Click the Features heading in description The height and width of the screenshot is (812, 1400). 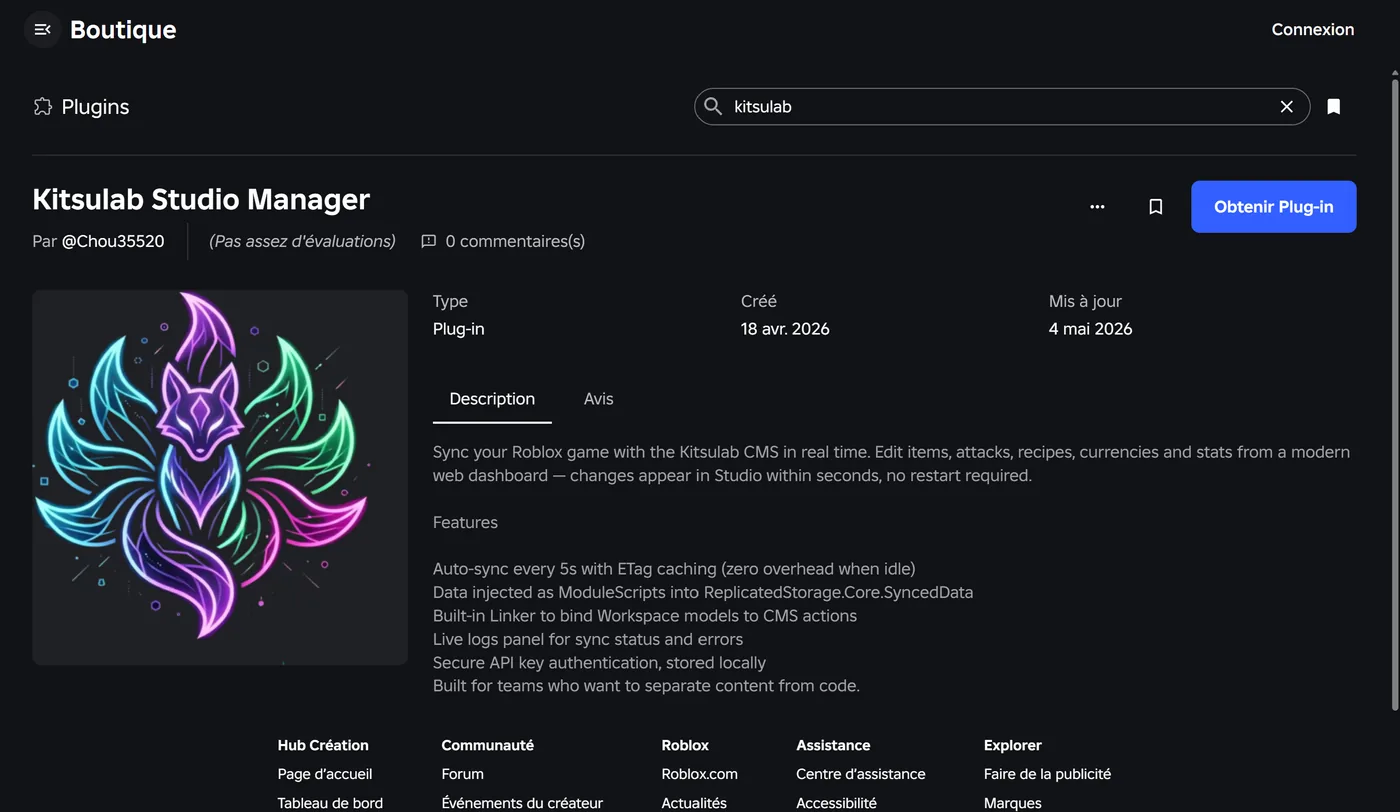point(465,522)
